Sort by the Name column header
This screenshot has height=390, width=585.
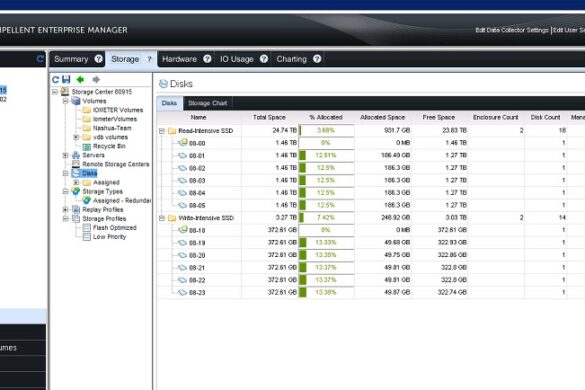pyautogui.click(x=198, y=117)
